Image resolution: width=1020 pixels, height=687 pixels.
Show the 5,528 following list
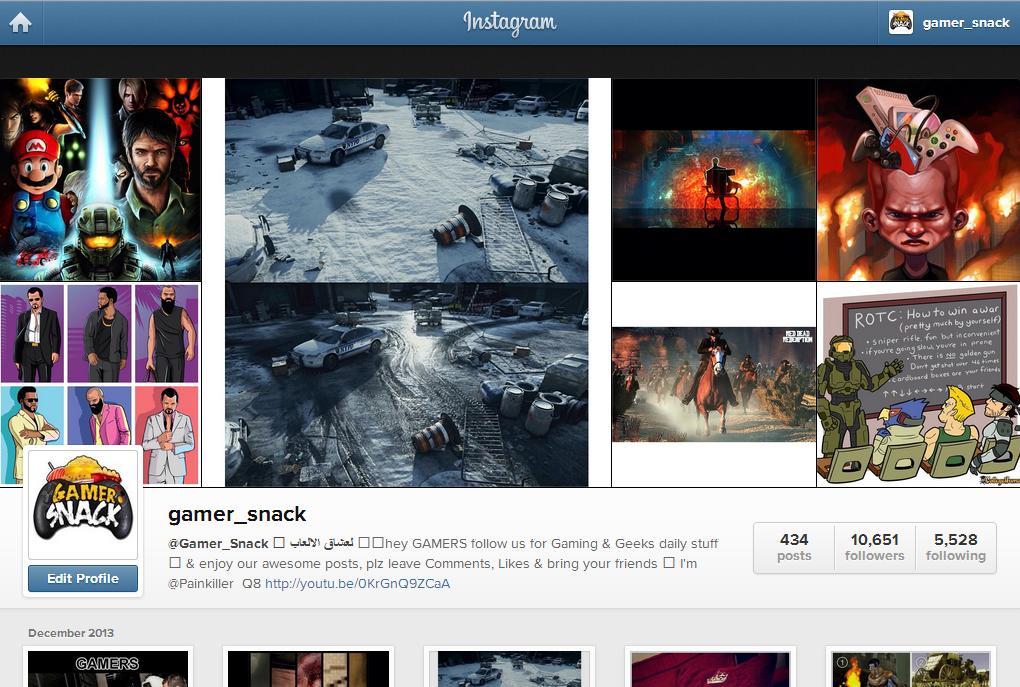956,547
